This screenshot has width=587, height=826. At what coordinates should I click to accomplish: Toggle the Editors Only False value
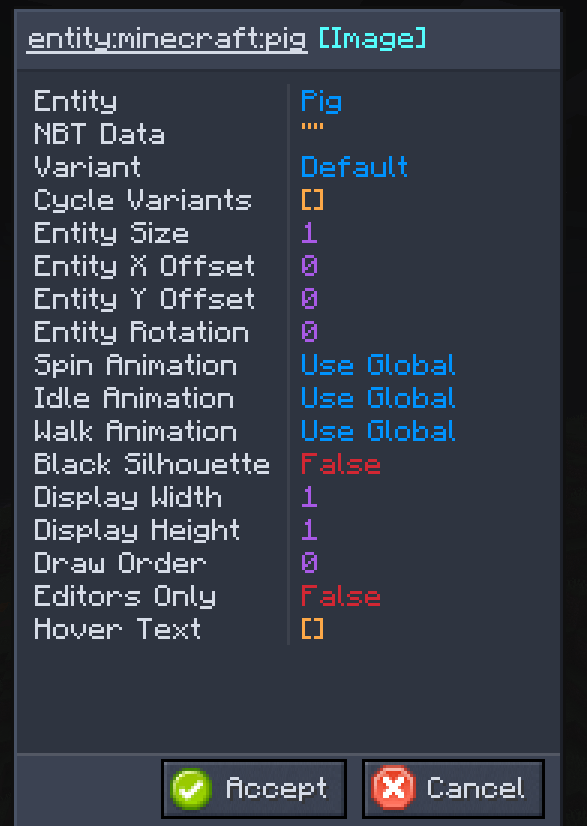click(340, 596)
